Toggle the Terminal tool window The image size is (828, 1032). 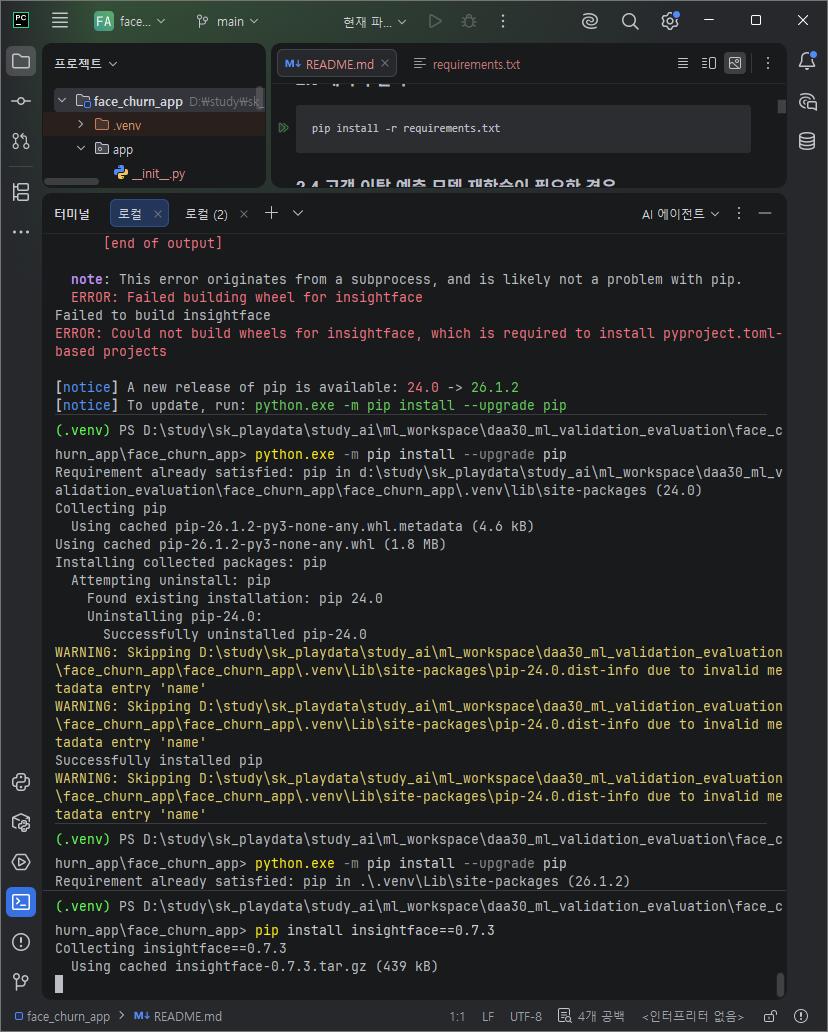click(21, 902)
